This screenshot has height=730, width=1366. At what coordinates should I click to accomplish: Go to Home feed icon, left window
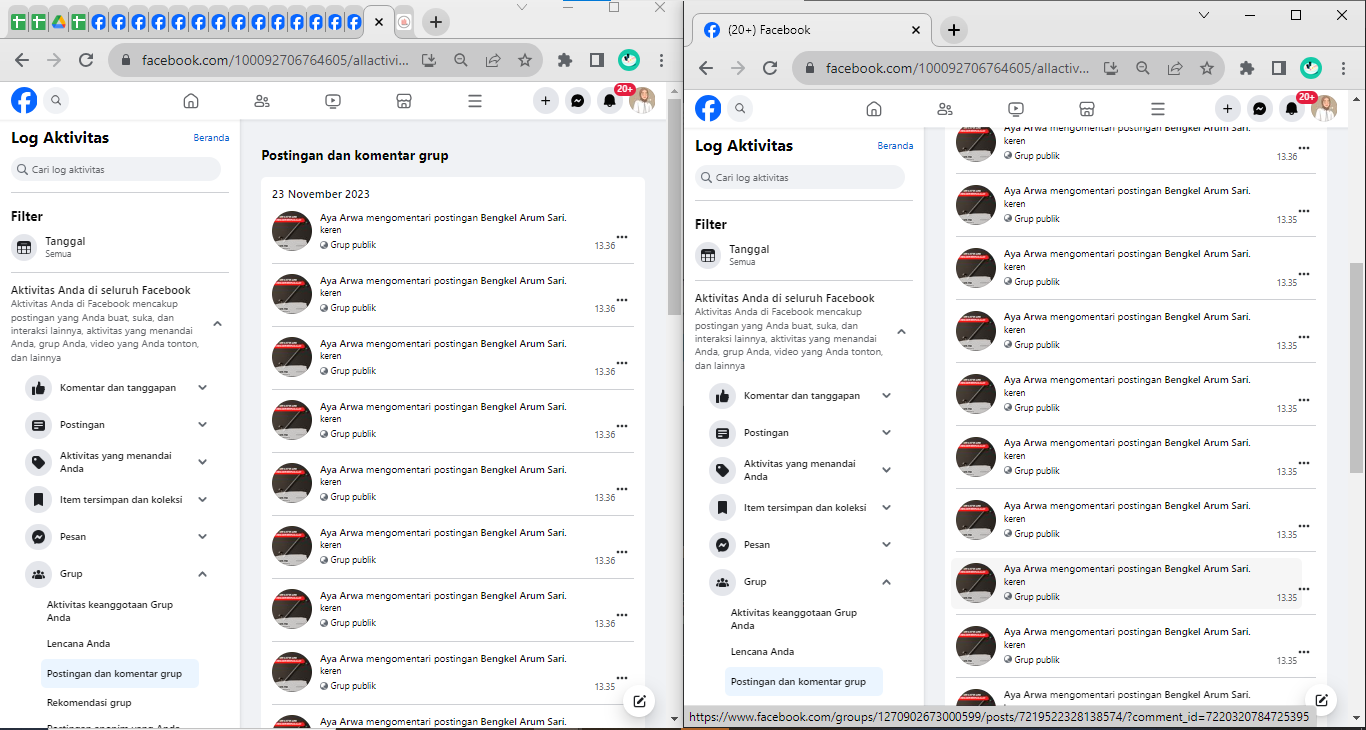point(191,100)
